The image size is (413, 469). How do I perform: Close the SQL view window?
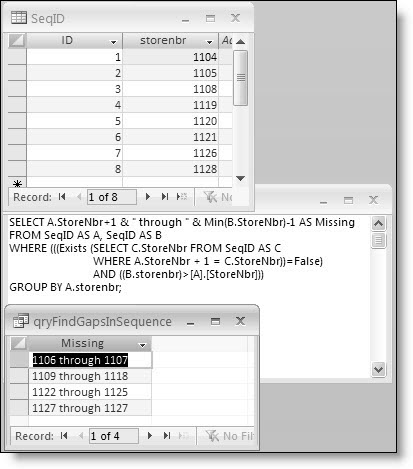pos(373,200)
